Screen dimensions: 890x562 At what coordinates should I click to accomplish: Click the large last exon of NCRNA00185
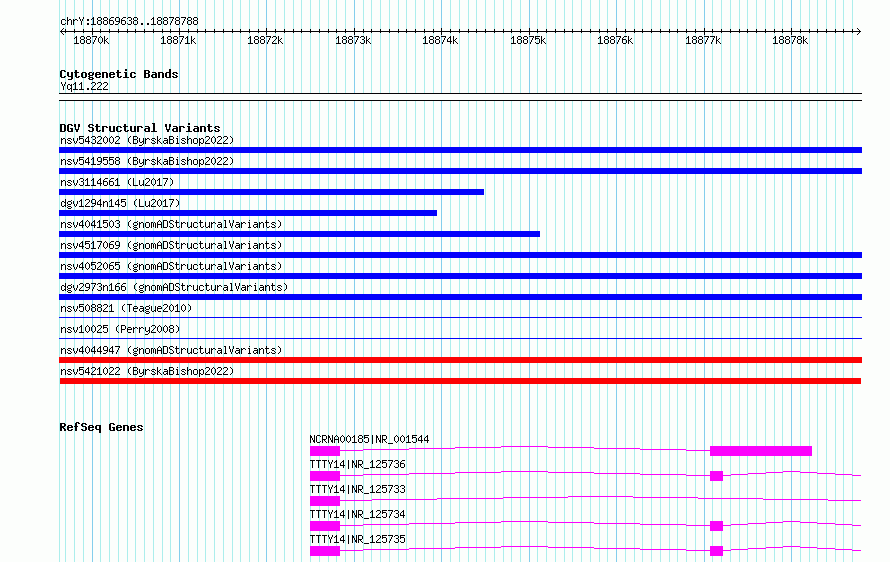coord(761,451)
